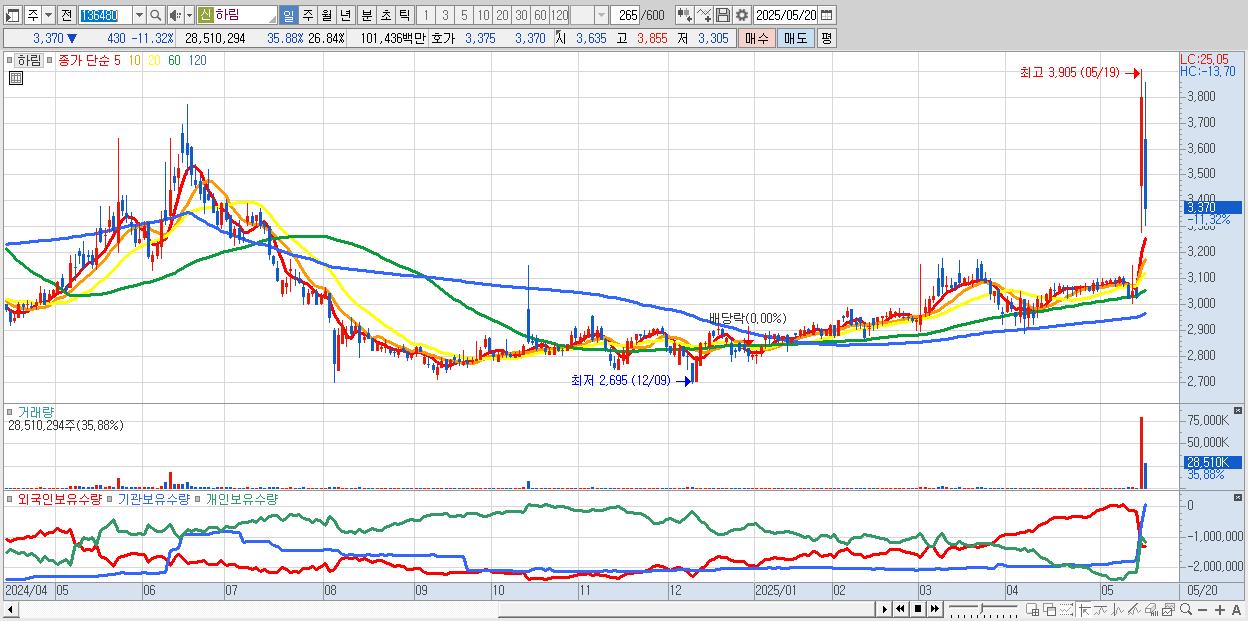Click the candle count field showing 265
Image resolution: width=1248 pixels, height=621 pixels.
627,15
